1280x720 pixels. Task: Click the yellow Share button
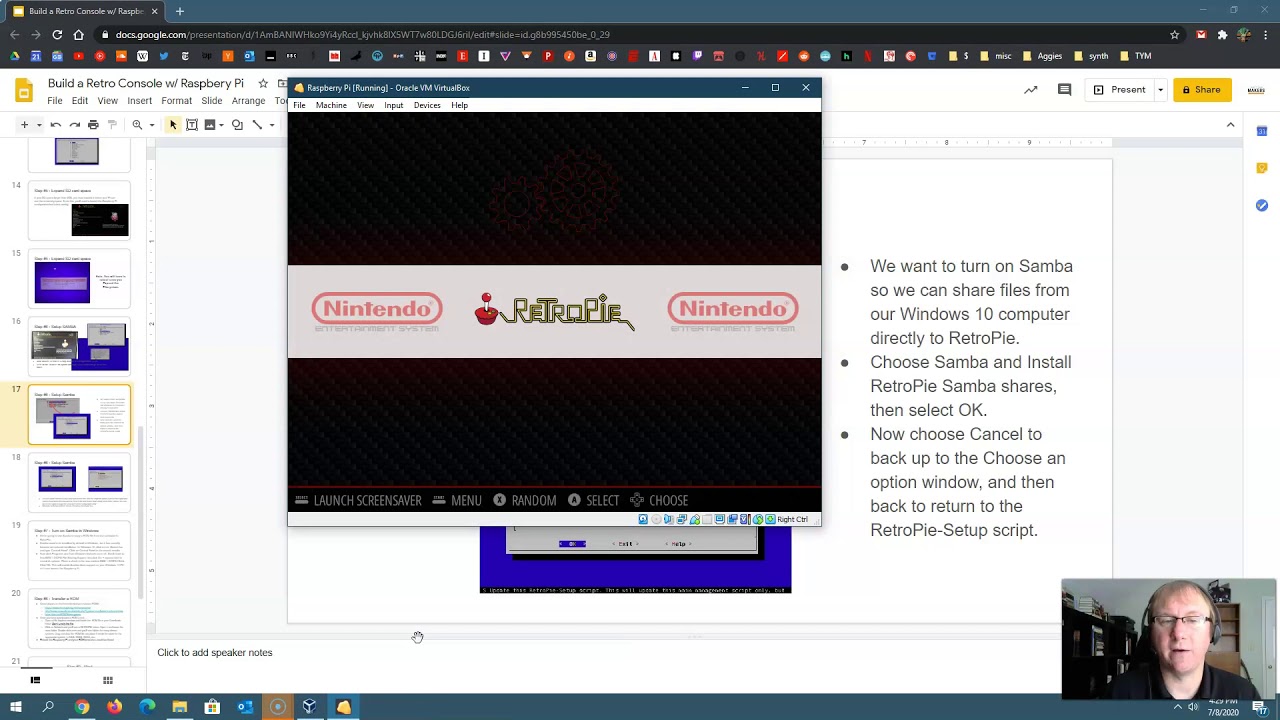(x=1202, y=90)
